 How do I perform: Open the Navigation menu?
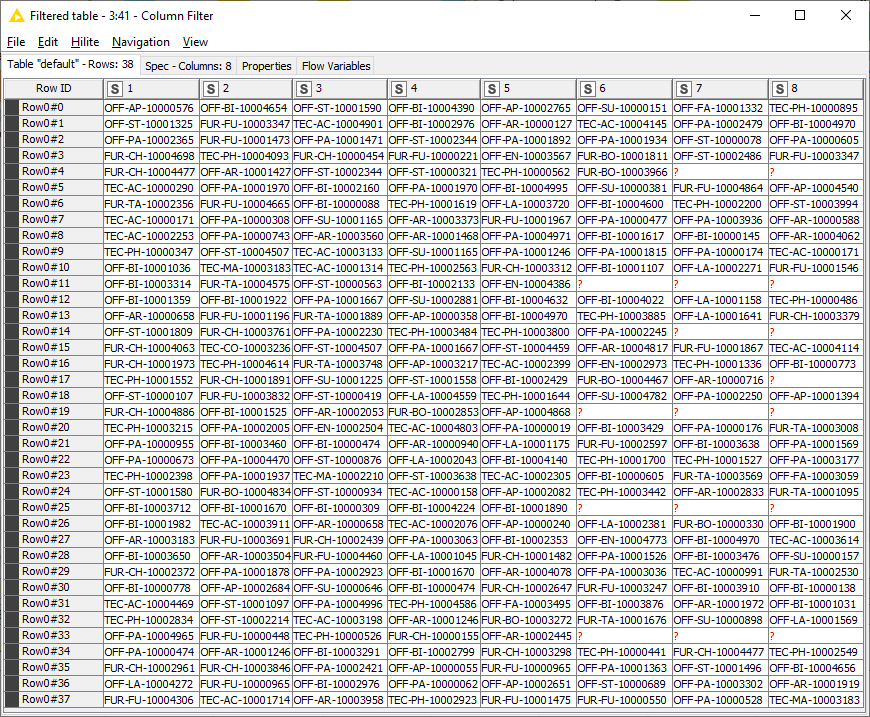coord(140,42)
